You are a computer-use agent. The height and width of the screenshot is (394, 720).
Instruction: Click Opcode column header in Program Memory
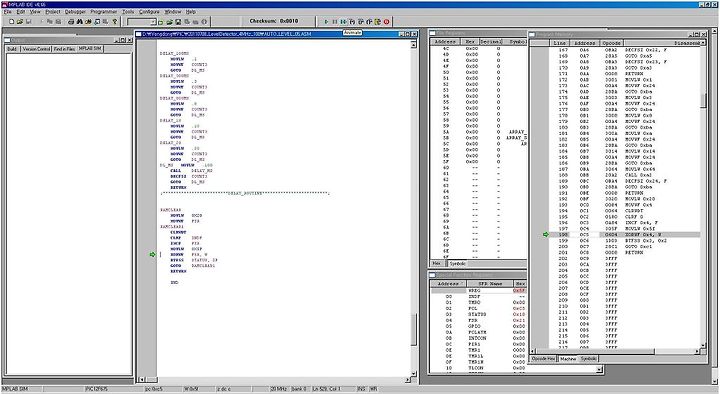click(611, 43)
